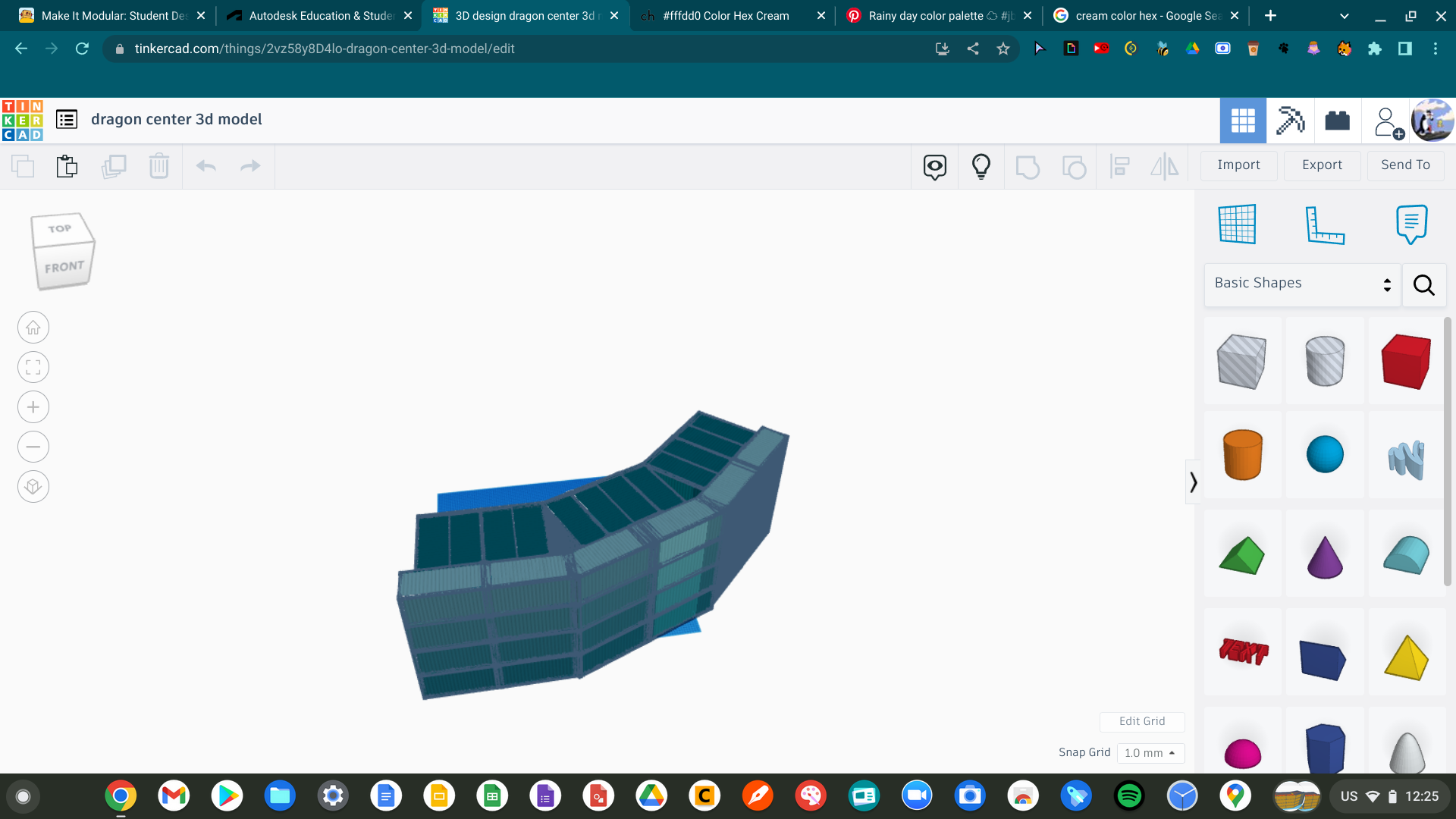
Task: Expand the Snap Grid size selector
Action: click(1150, 753)
